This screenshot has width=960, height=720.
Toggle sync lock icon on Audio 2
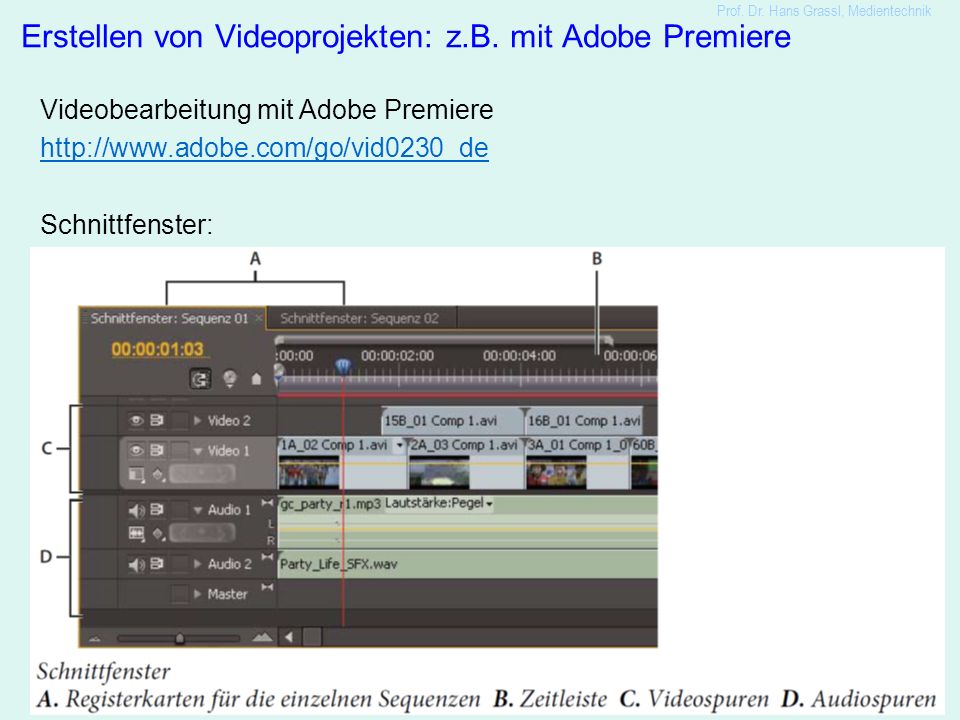(157, 563)
